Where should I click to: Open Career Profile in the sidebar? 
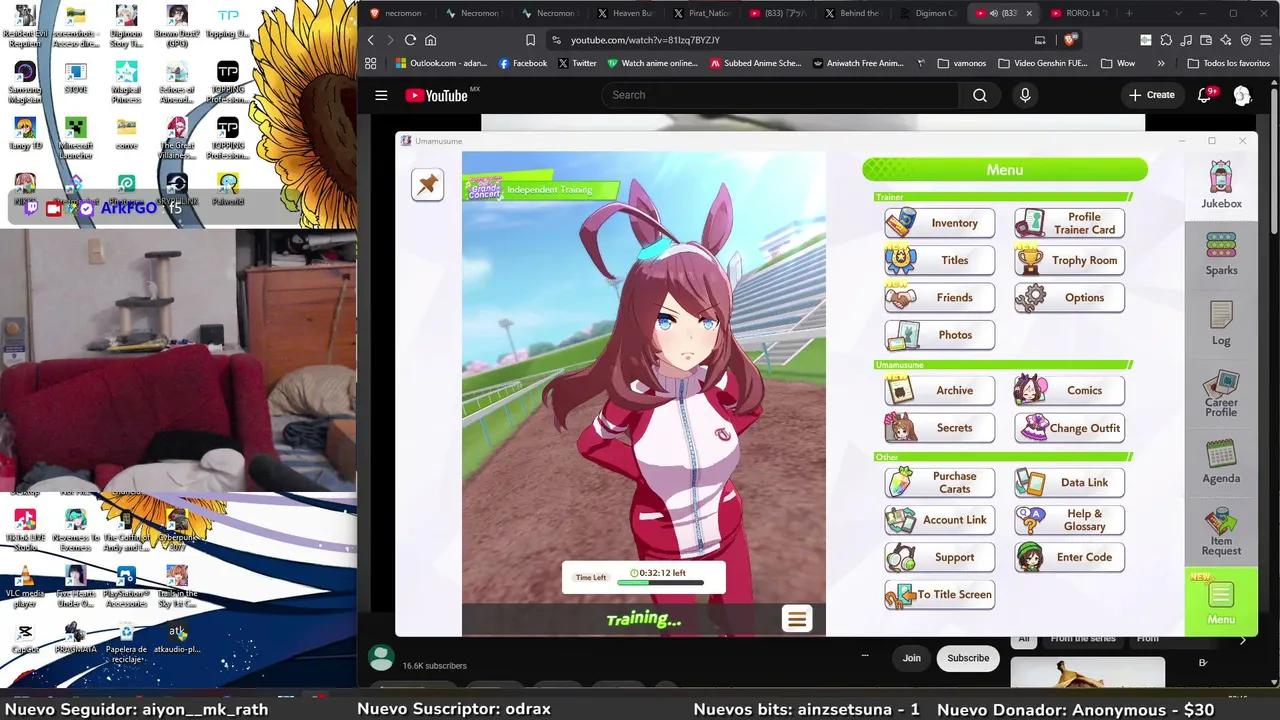[1221, 394]
